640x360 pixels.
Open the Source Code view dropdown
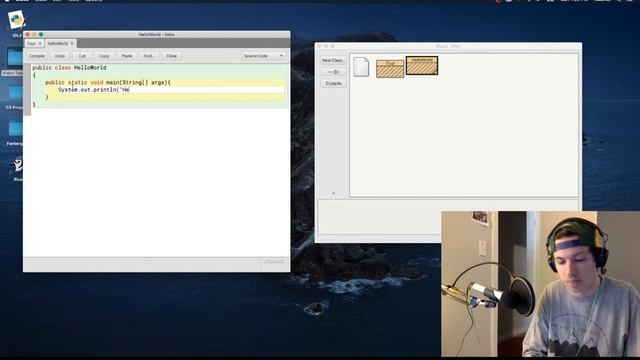(x=263, y=56)
